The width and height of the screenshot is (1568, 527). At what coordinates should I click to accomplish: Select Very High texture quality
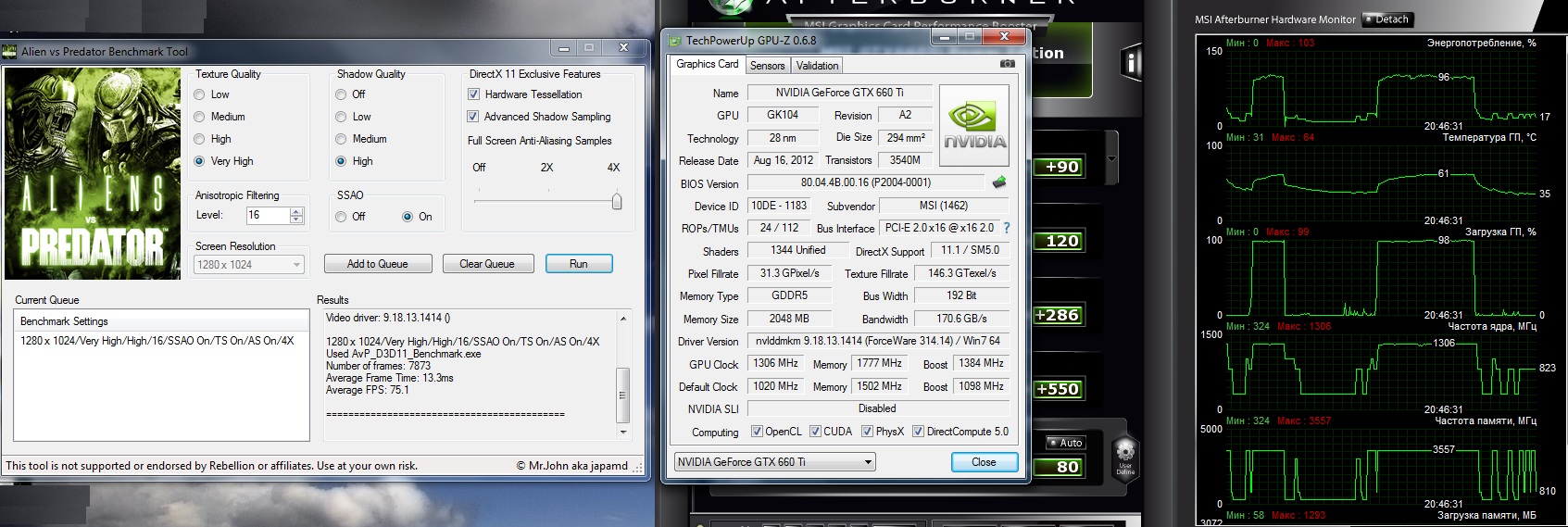(x=199, y=161)
